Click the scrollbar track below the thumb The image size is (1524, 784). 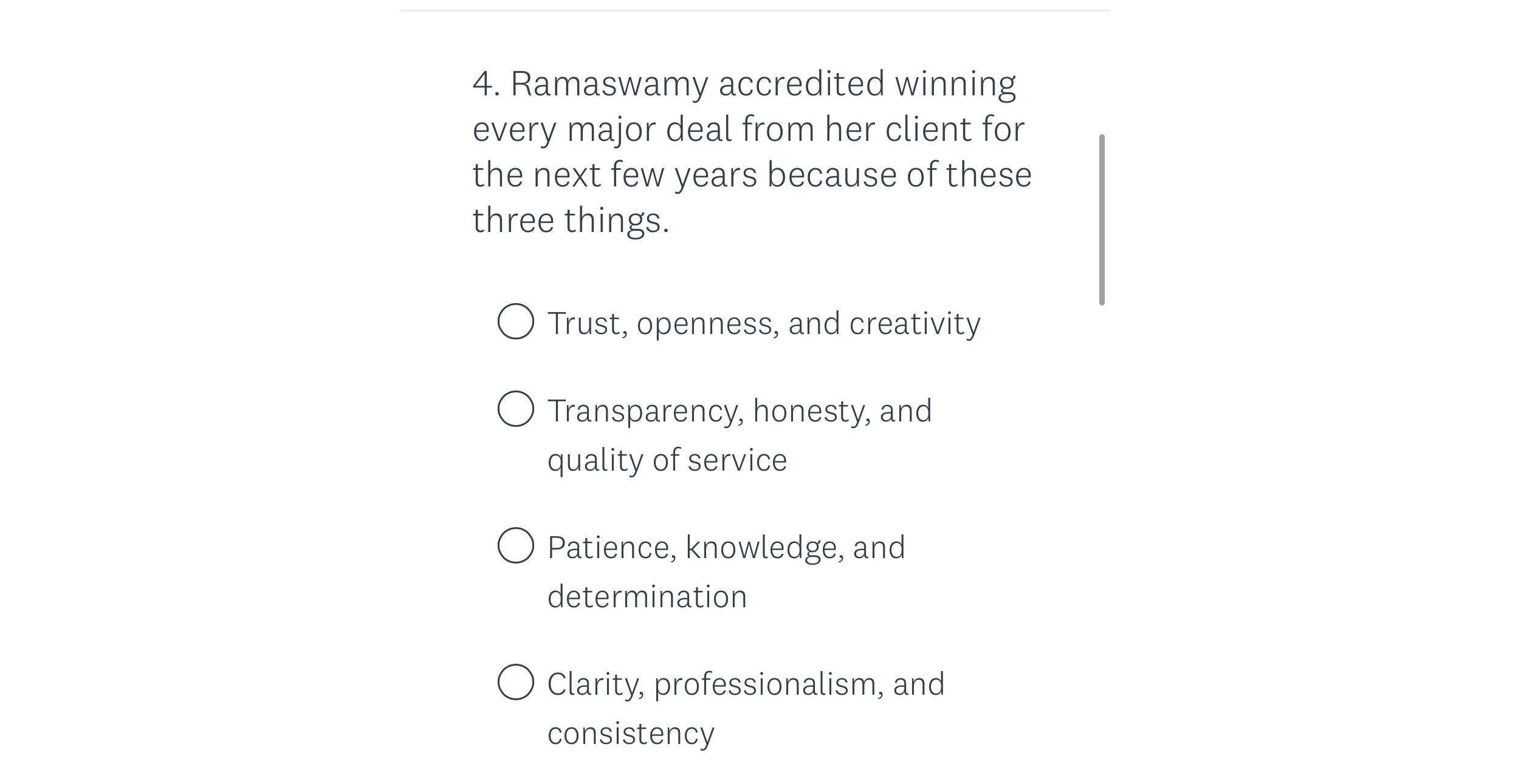(x=1103, y=486)
